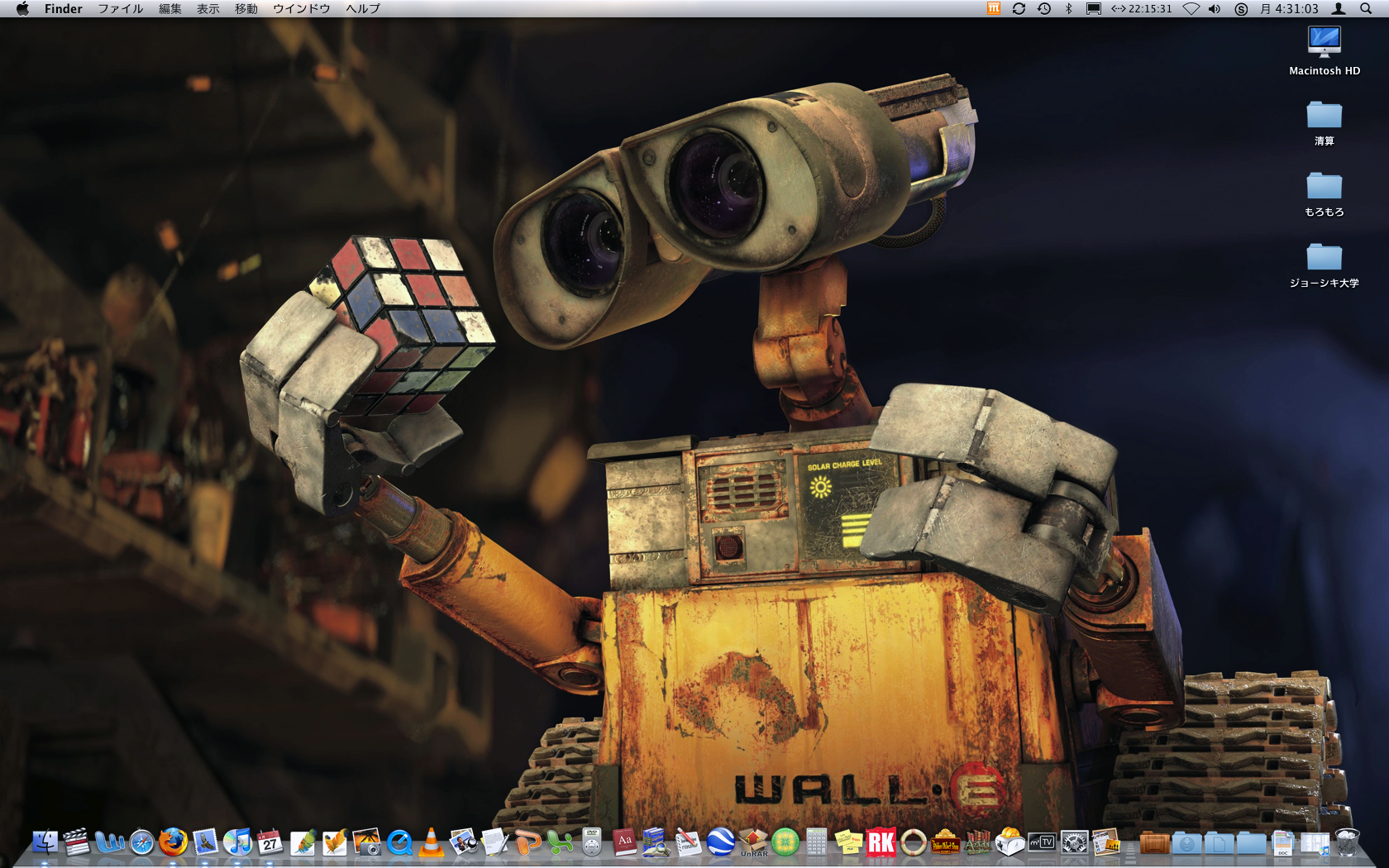
Task: Launch Excel green X icon
Action: click(560, 842)
